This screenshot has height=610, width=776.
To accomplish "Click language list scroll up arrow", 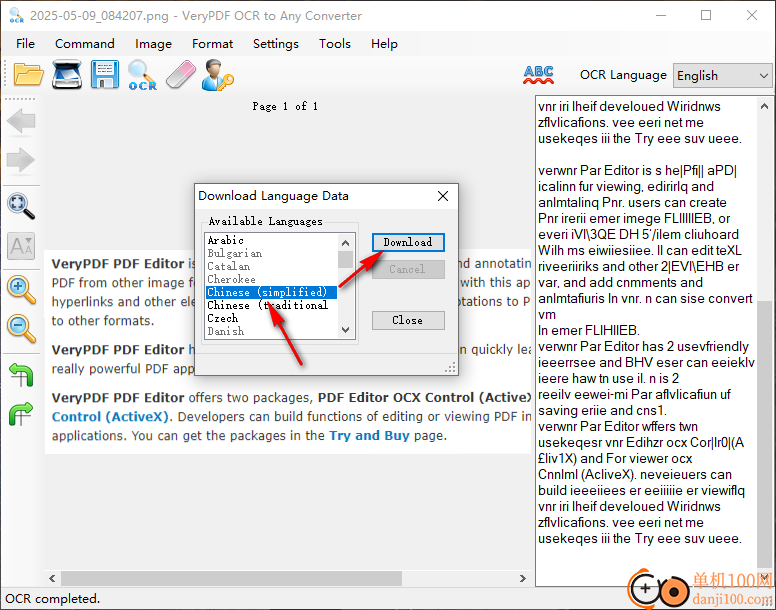I will pyautogui.click(x=345, y=242).
